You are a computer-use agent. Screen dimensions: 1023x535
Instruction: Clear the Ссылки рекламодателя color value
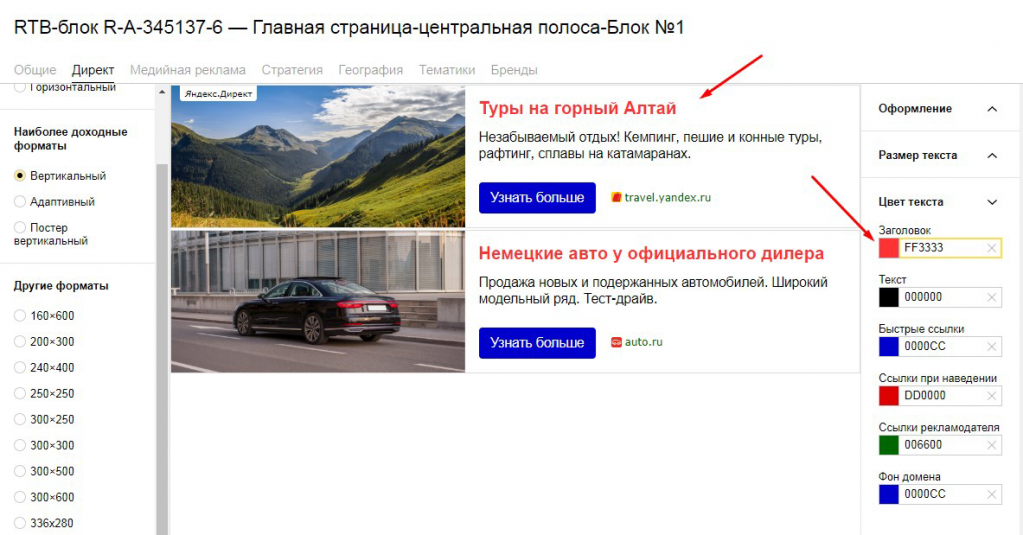point(991,445)
